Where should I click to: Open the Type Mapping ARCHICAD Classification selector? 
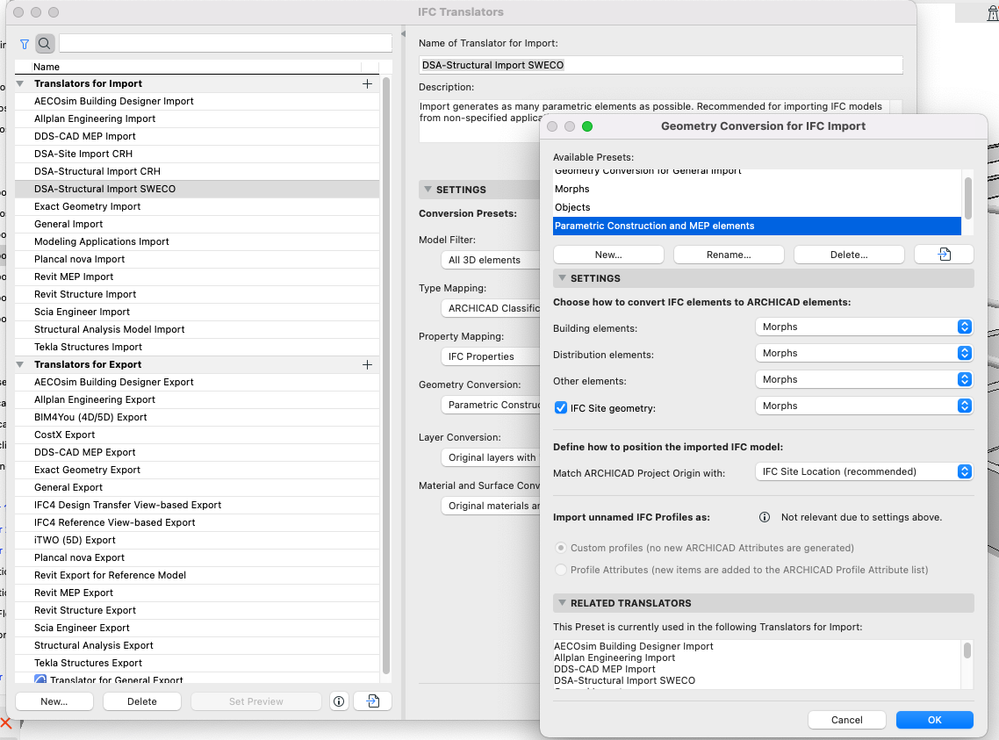[490, 308]
